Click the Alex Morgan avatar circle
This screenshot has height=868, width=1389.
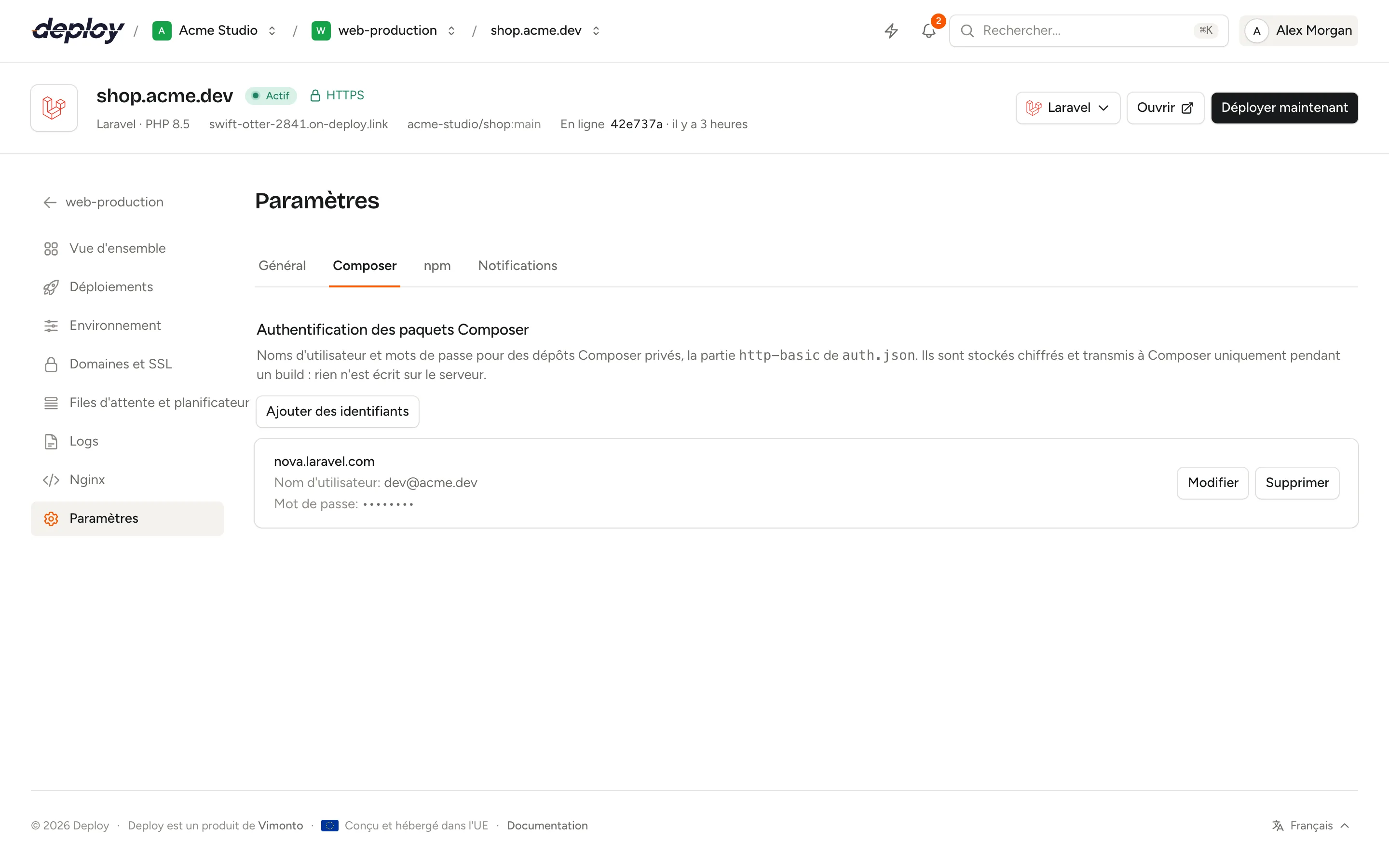(1256, 30)
